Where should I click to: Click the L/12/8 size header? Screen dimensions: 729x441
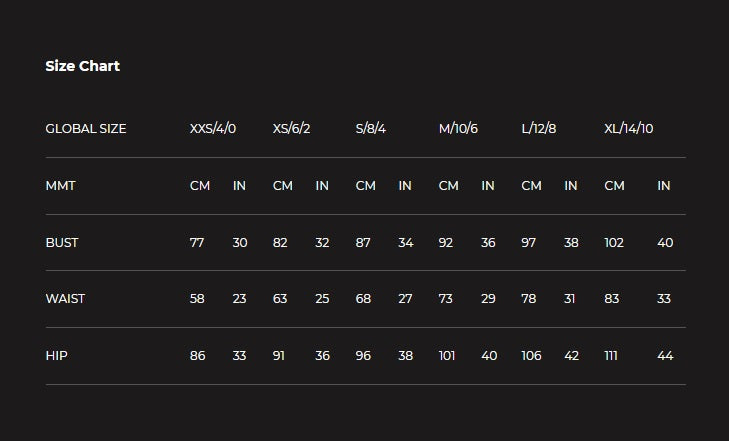[539, 129]
